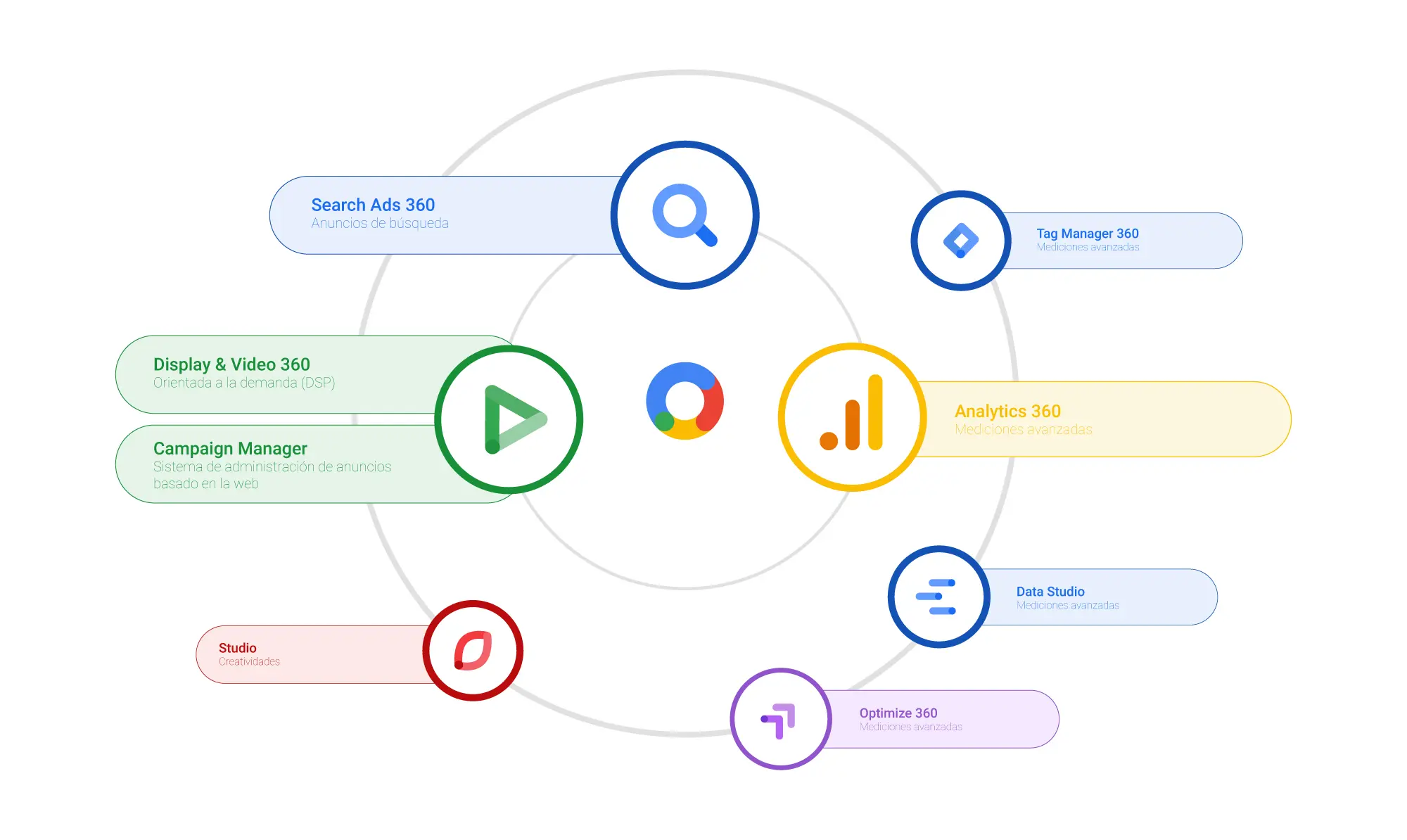Click the Studio title text
The height and width of the screenshot is (840, 1407).
coord(237,648)
